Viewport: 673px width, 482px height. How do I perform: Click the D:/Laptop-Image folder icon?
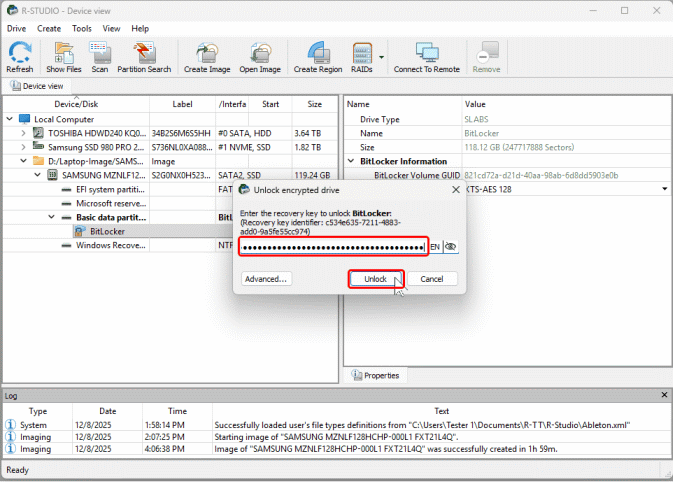[x=39, y=161]
